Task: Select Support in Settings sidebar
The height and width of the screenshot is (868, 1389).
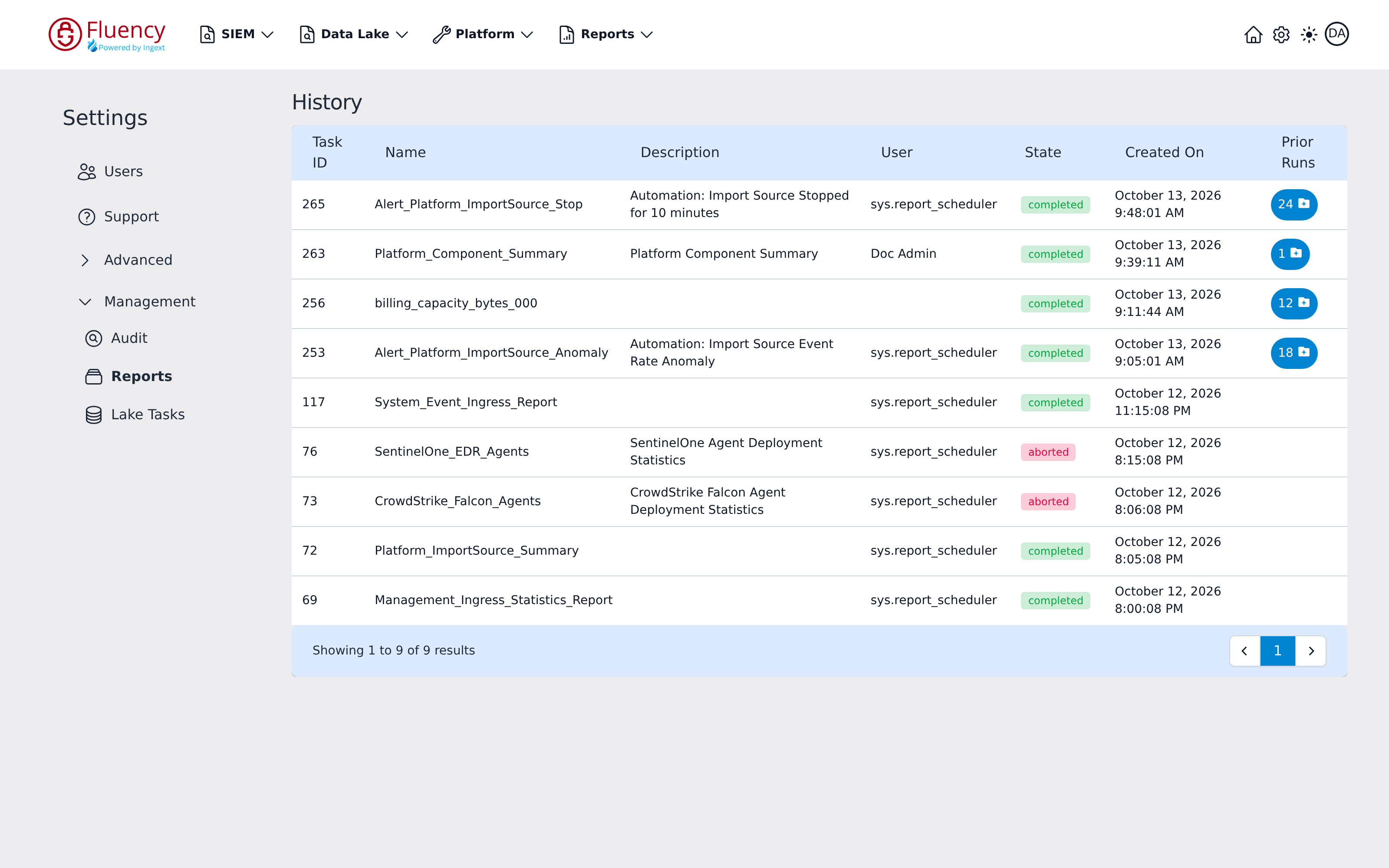Action: click(132, 217)
